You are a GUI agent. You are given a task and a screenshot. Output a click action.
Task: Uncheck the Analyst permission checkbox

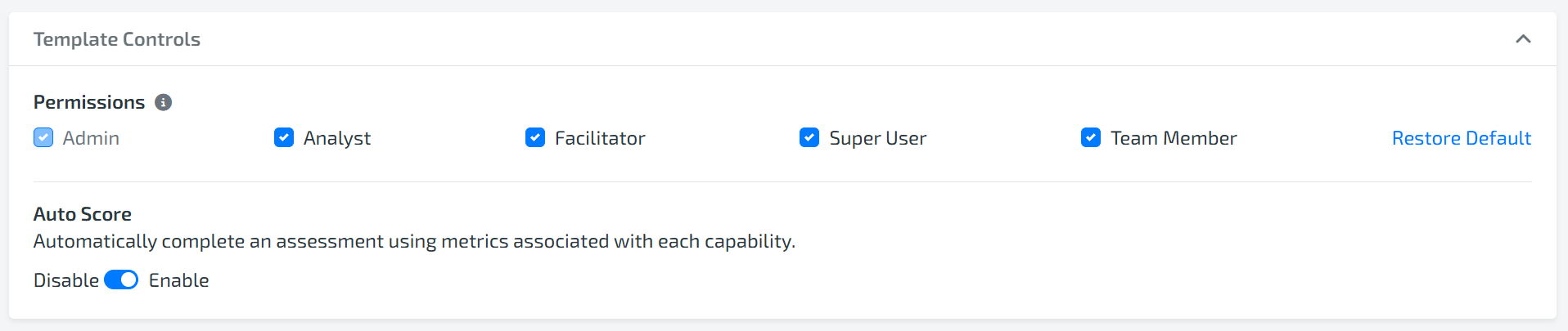click(284, 137)
